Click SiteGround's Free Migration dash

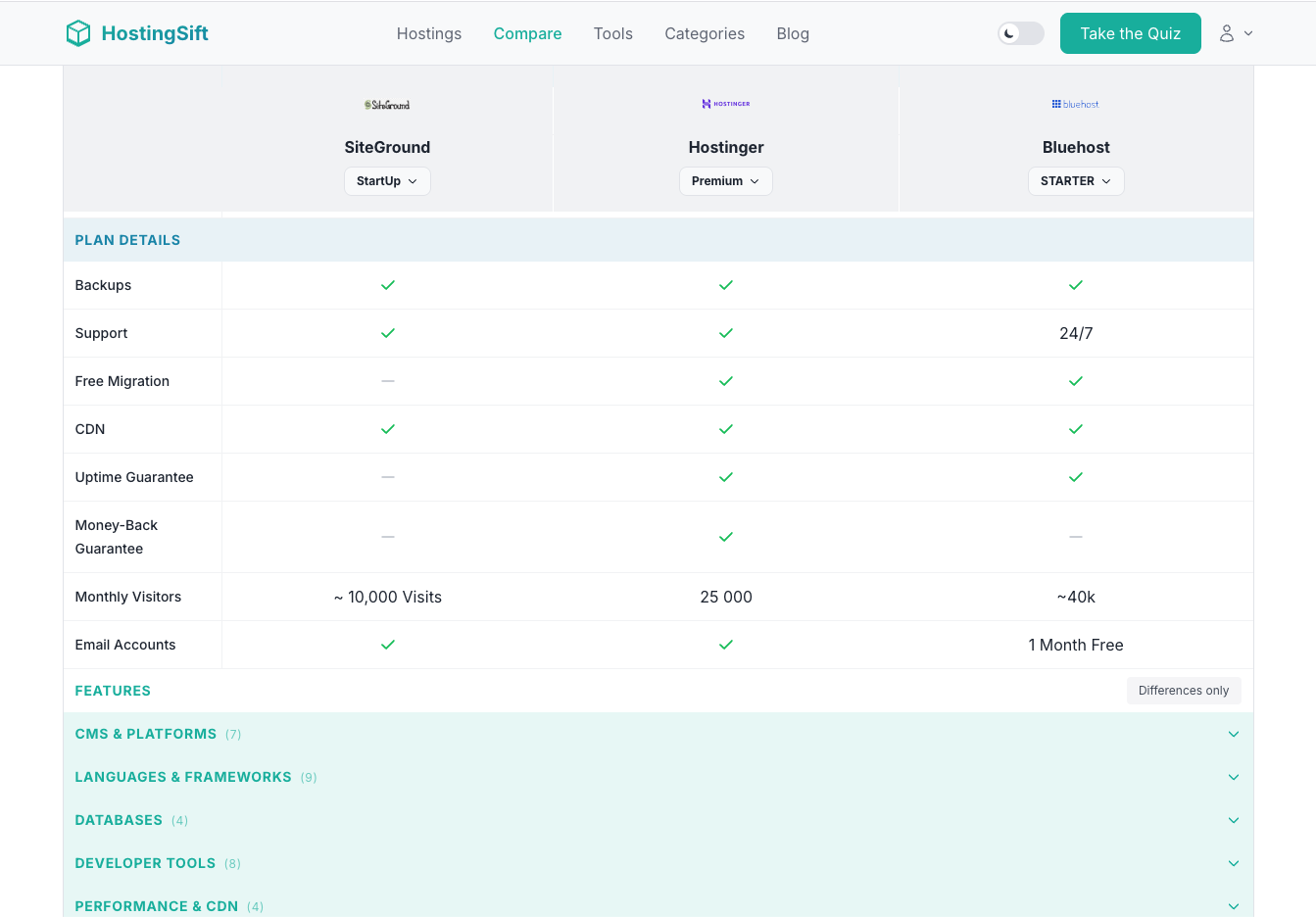(x=388, y=380)
